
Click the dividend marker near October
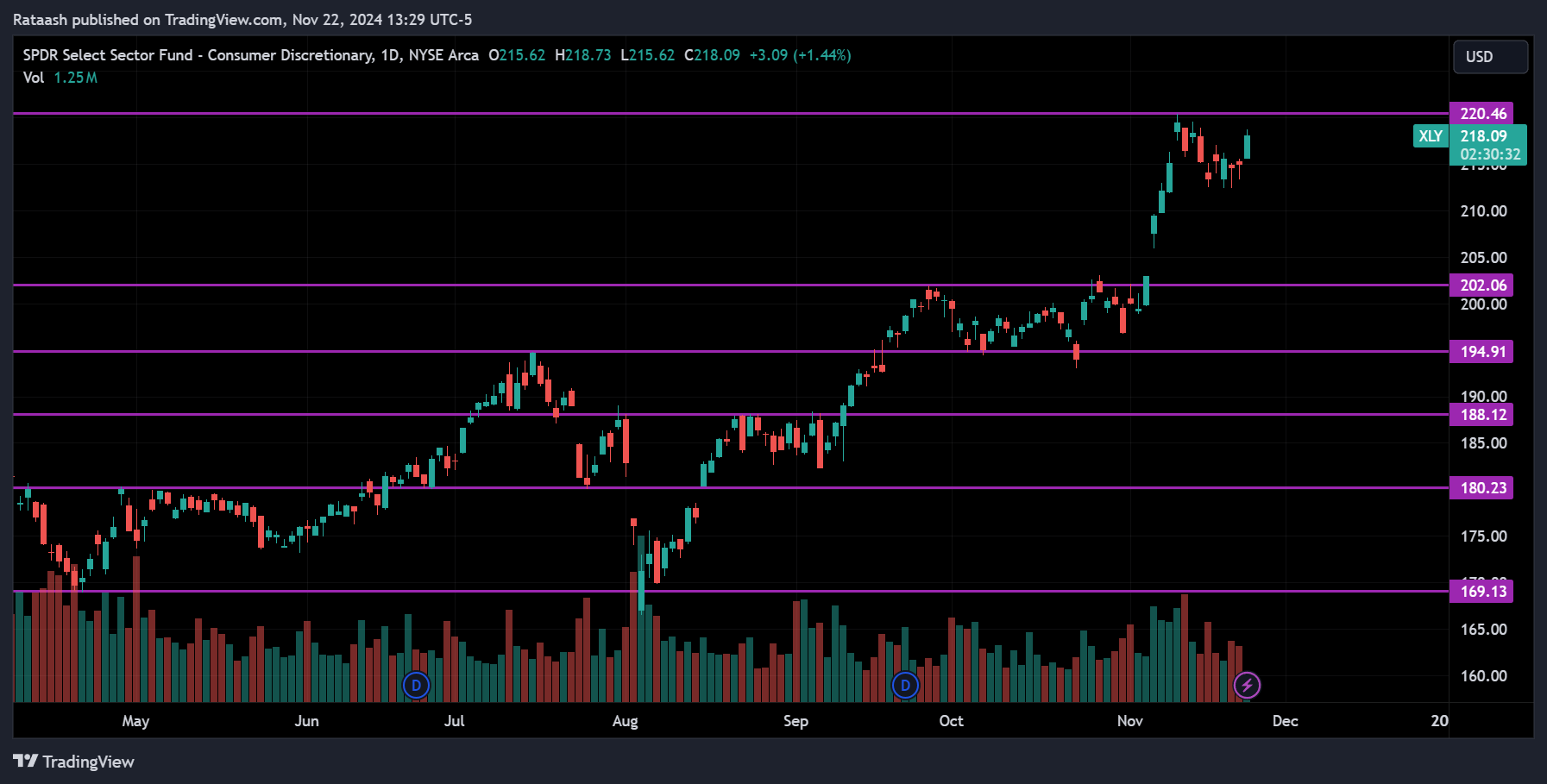click(x=905, y=686)
